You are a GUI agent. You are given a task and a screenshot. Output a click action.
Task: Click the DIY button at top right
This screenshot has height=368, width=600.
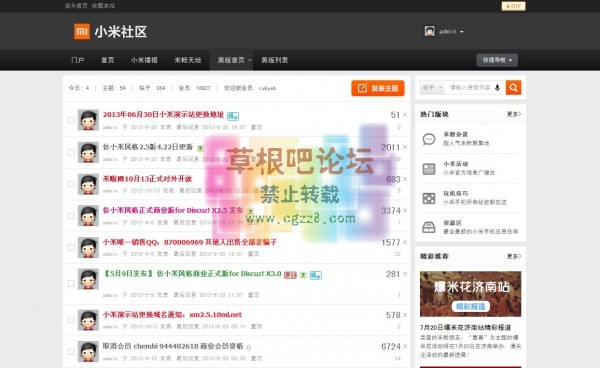[514, 6]
